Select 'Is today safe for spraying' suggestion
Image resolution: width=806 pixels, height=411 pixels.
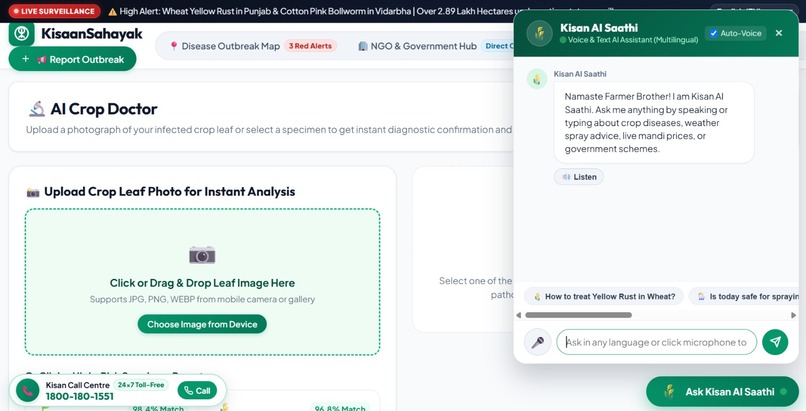[744, 296]
